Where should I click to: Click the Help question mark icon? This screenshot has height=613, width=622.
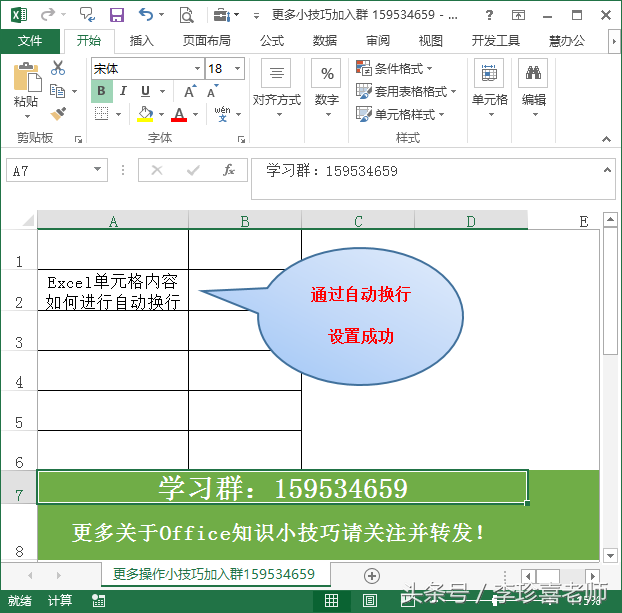coord(490,15)
